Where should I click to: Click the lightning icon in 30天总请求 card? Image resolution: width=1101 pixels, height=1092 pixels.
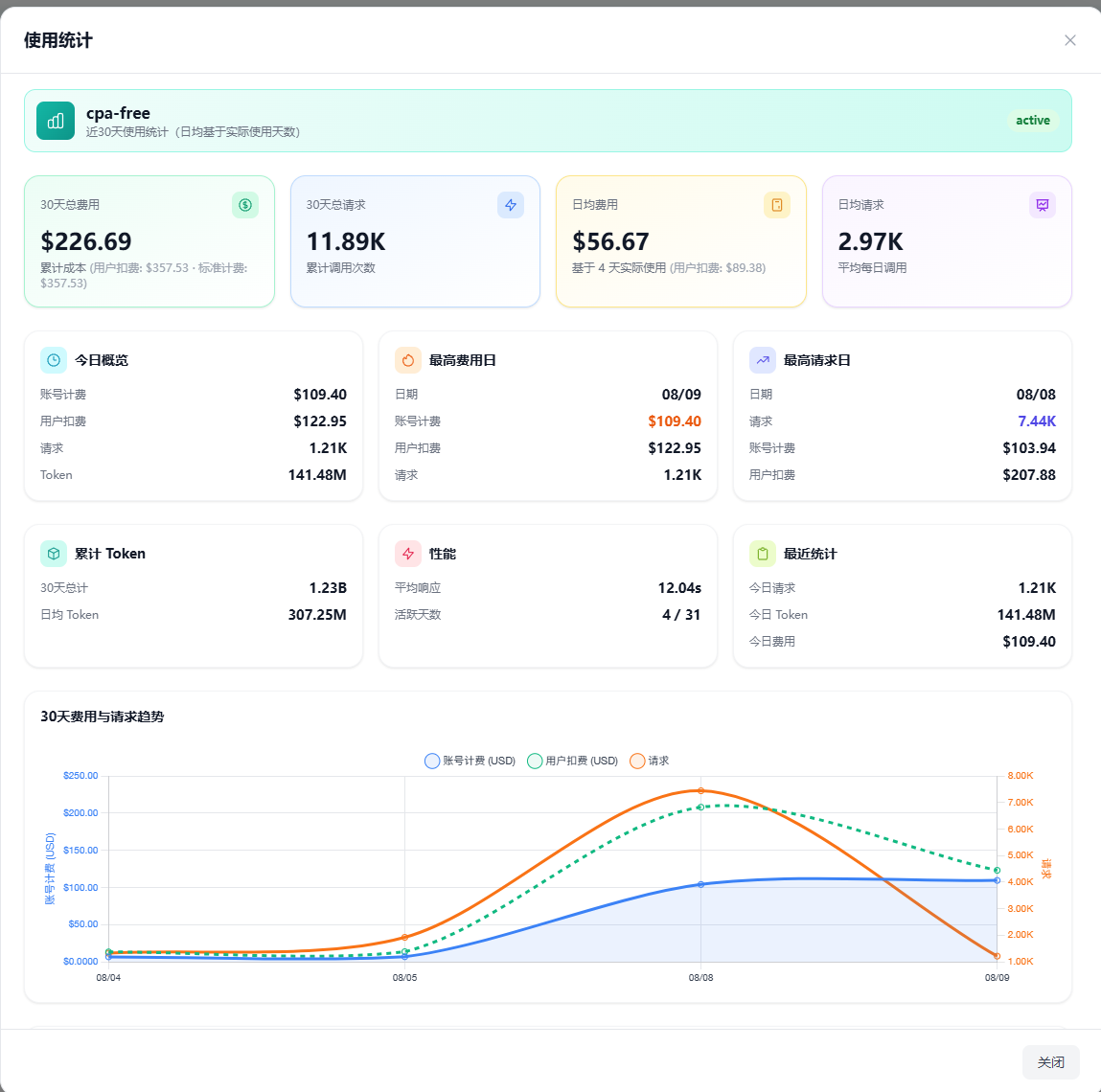click(x=511, y=205)
